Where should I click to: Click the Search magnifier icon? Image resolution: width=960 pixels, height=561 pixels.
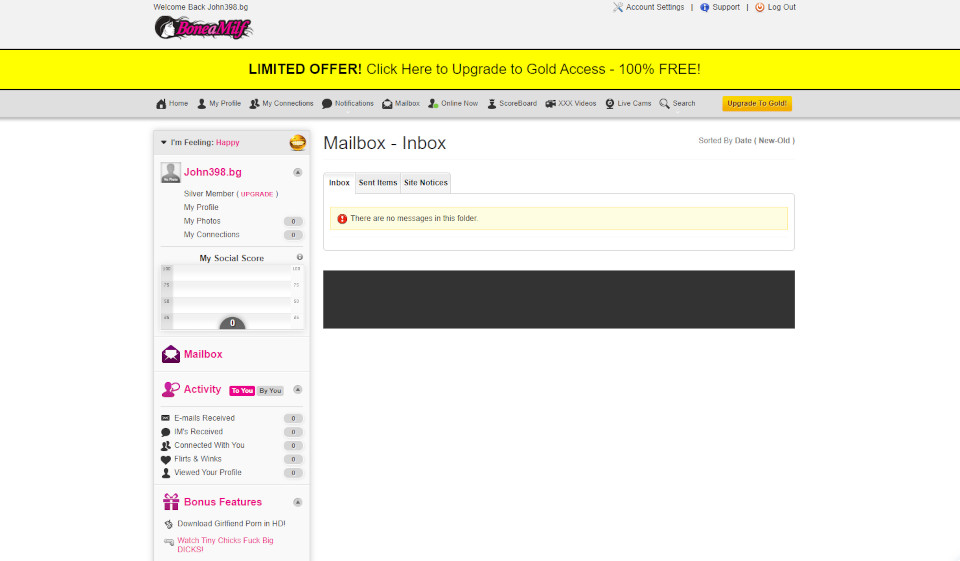665,104
